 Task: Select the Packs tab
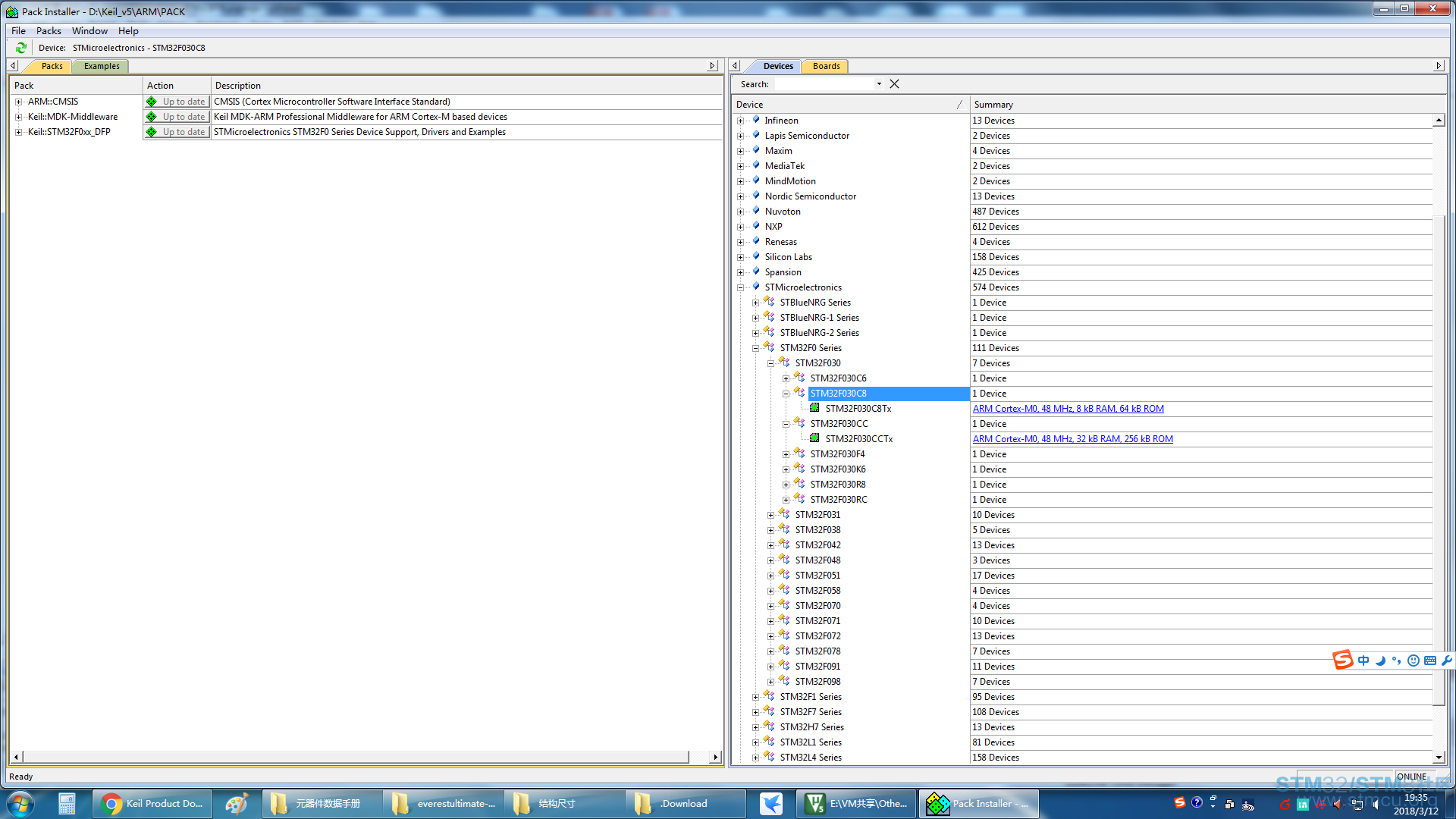click(52, 66)
